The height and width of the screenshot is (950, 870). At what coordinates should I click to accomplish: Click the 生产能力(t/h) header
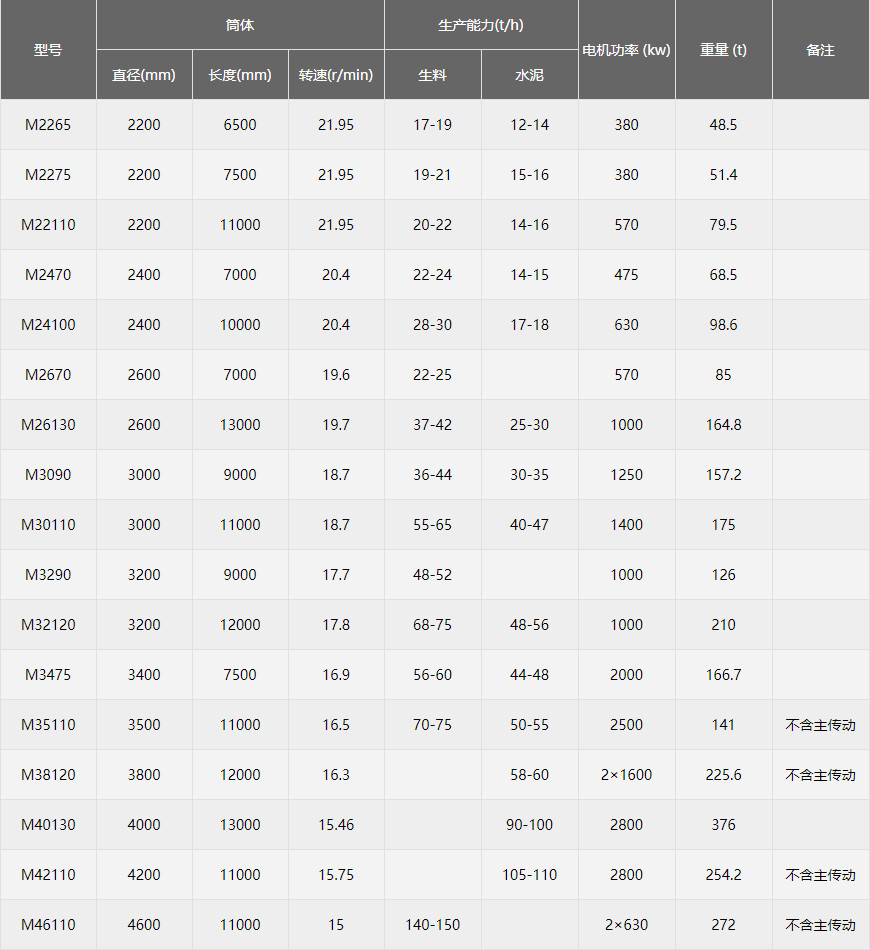481,25
